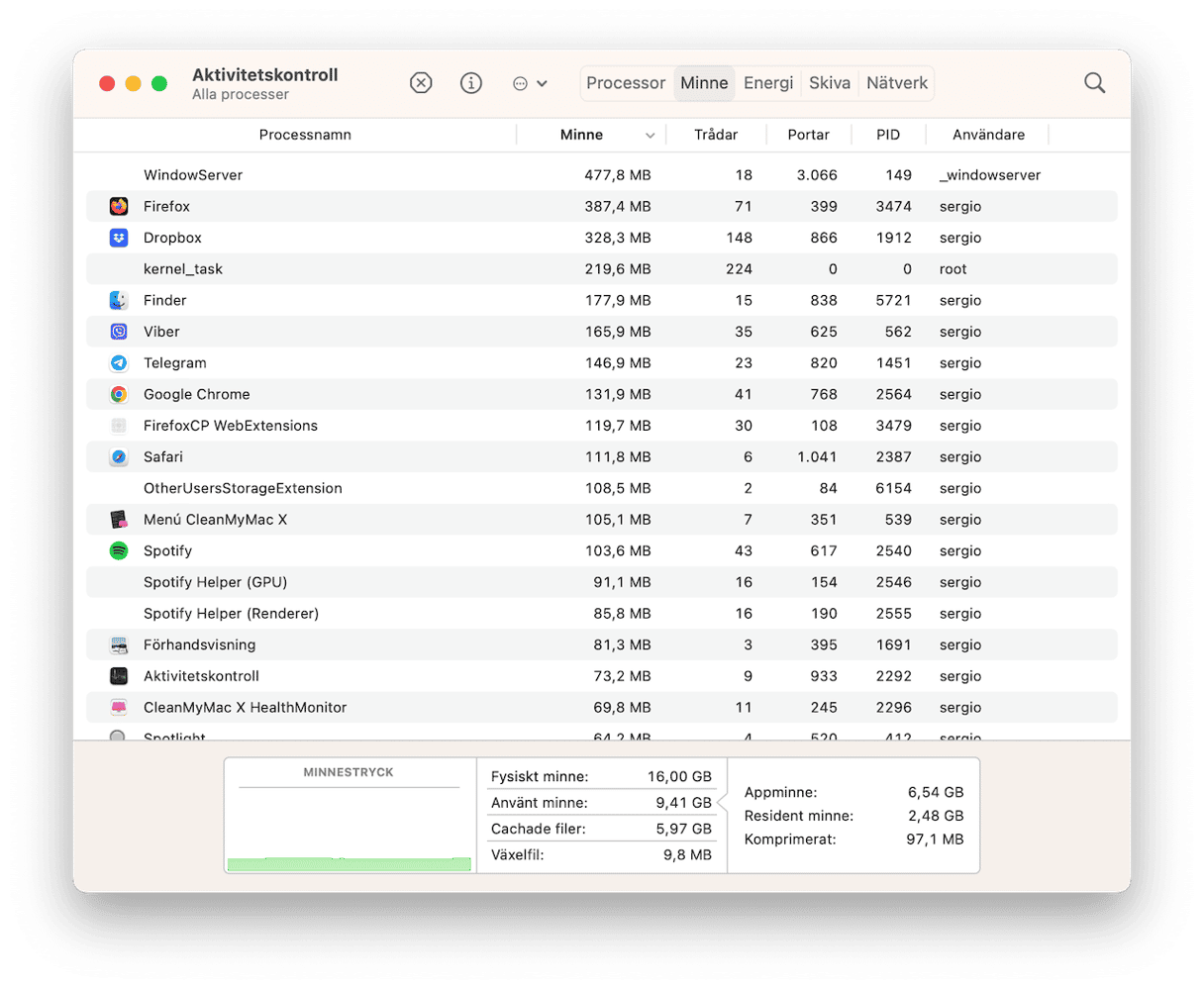
Task: Open the ellipsis more-options dropdown
Action: click(x=530, y=84)
